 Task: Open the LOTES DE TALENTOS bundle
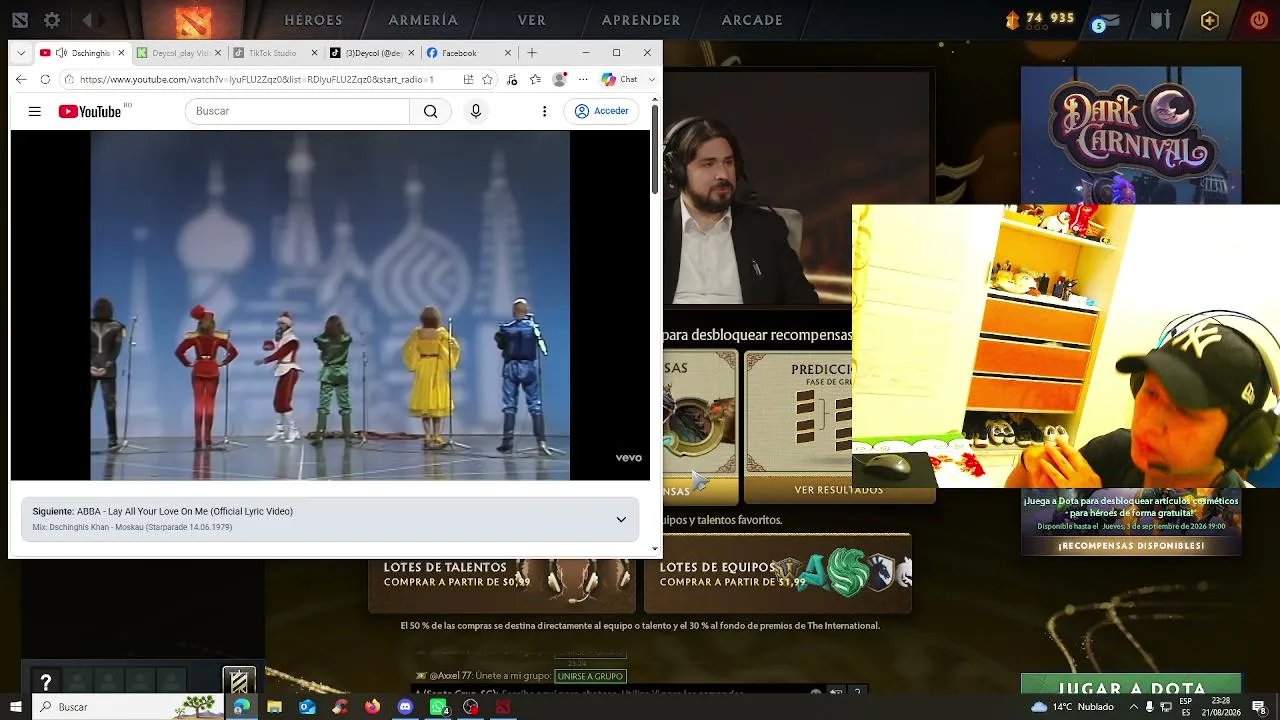coord(502,574)
